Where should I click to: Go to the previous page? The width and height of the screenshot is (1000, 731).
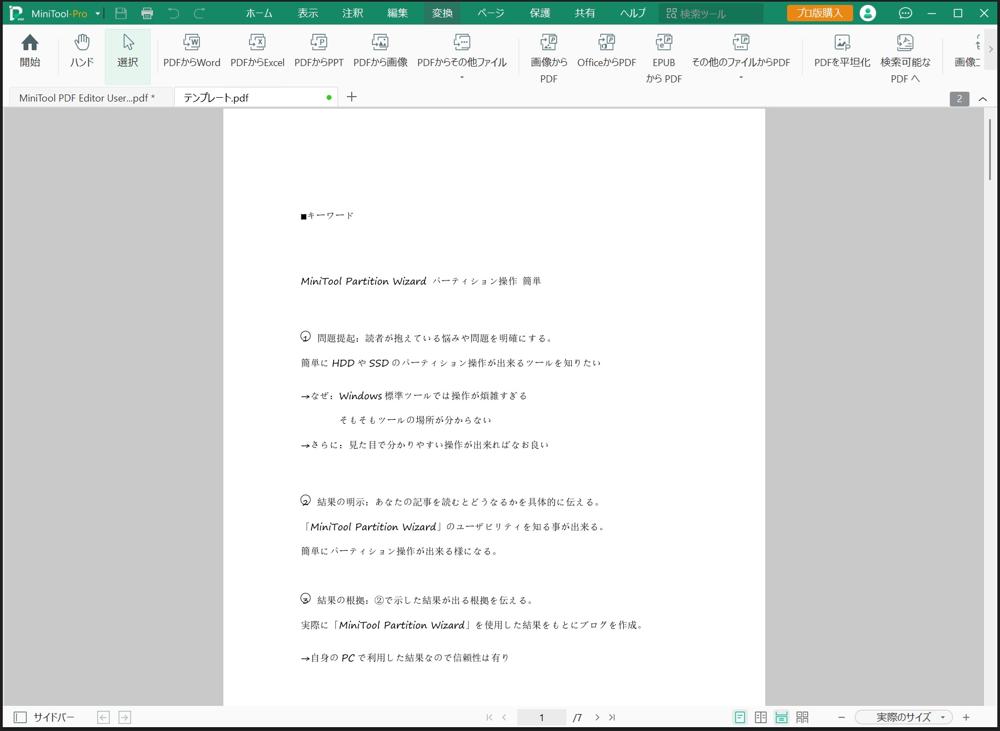(504, 718)
